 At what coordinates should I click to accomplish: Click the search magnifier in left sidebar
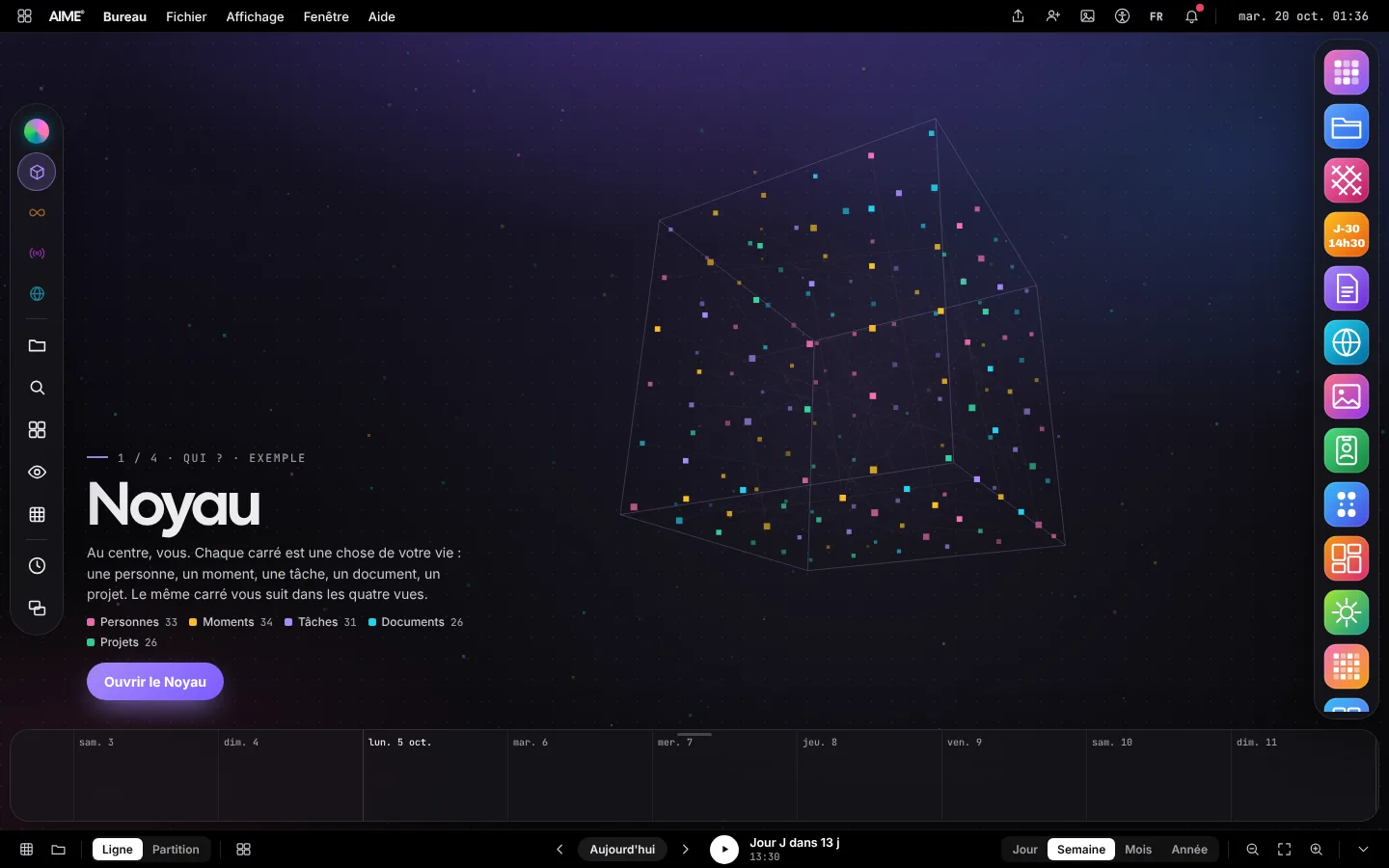point(37,388)
